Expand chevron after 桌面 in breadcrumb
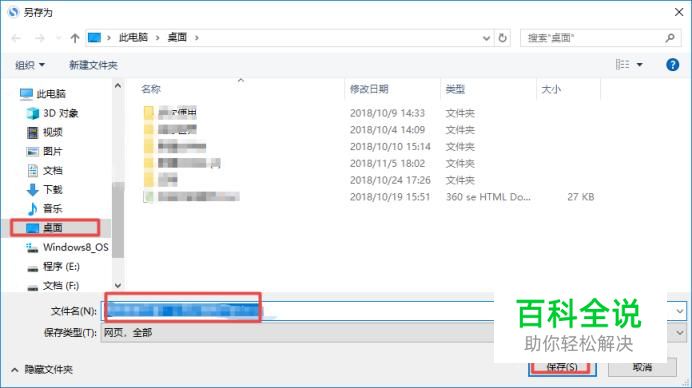 [x=197, y=38]
